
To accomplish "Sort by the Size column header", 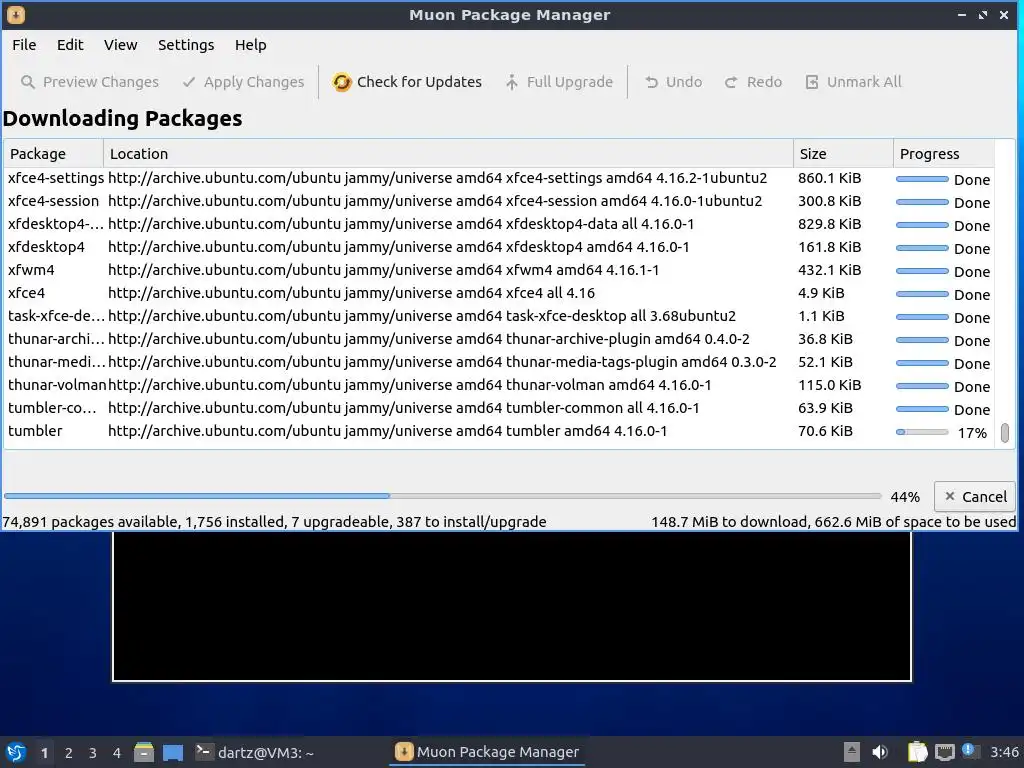I will tap(843, 154).
